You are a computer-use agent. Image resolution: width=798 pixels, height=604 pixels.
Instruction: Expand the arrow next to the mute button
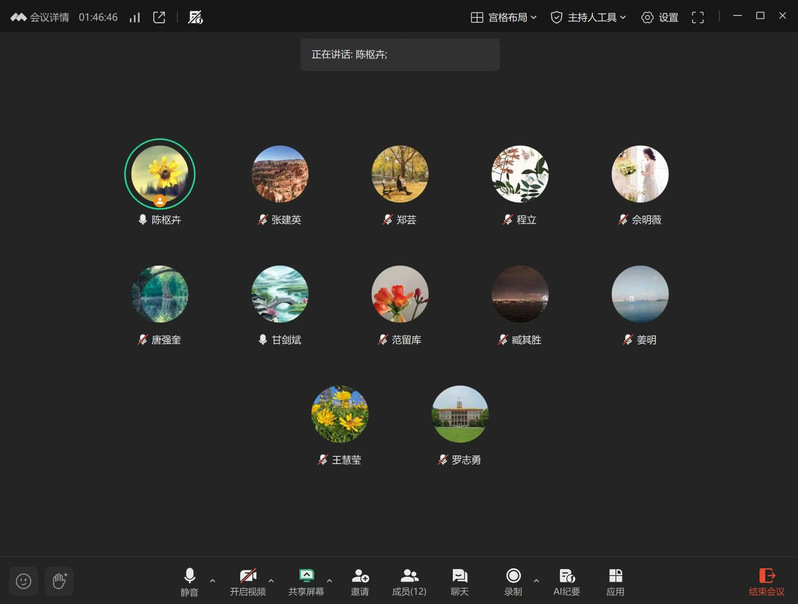212,580
